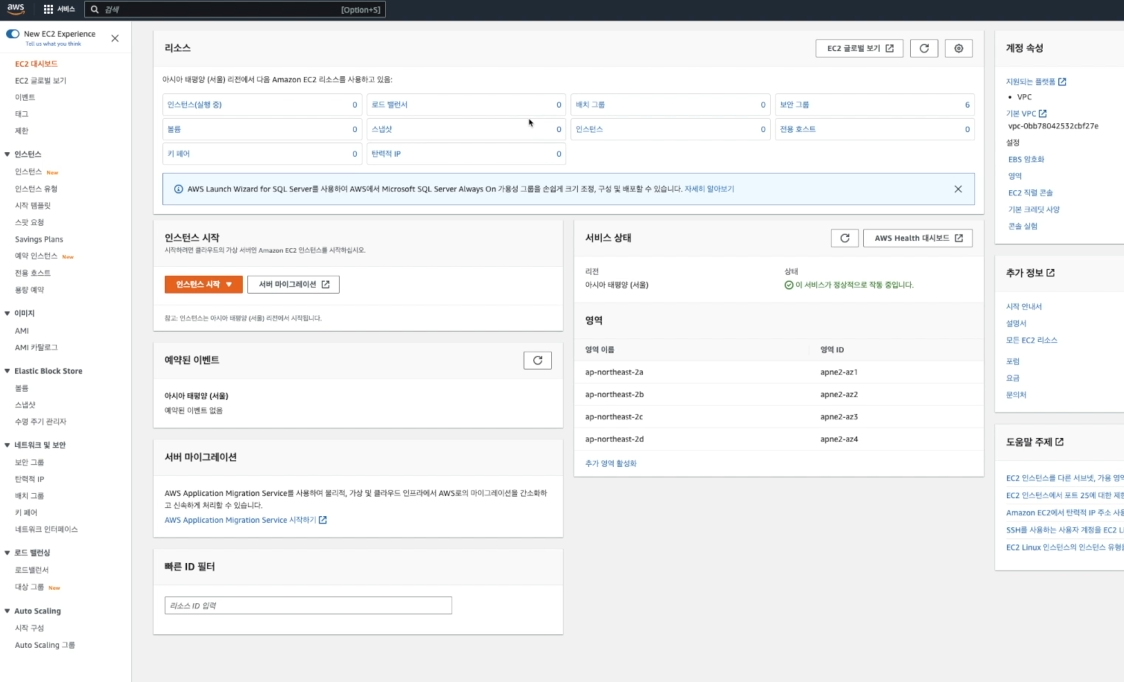Open 자세히 알아보기 link in banner
Screen dimensions: 1124x682
[x=709, y=189]
